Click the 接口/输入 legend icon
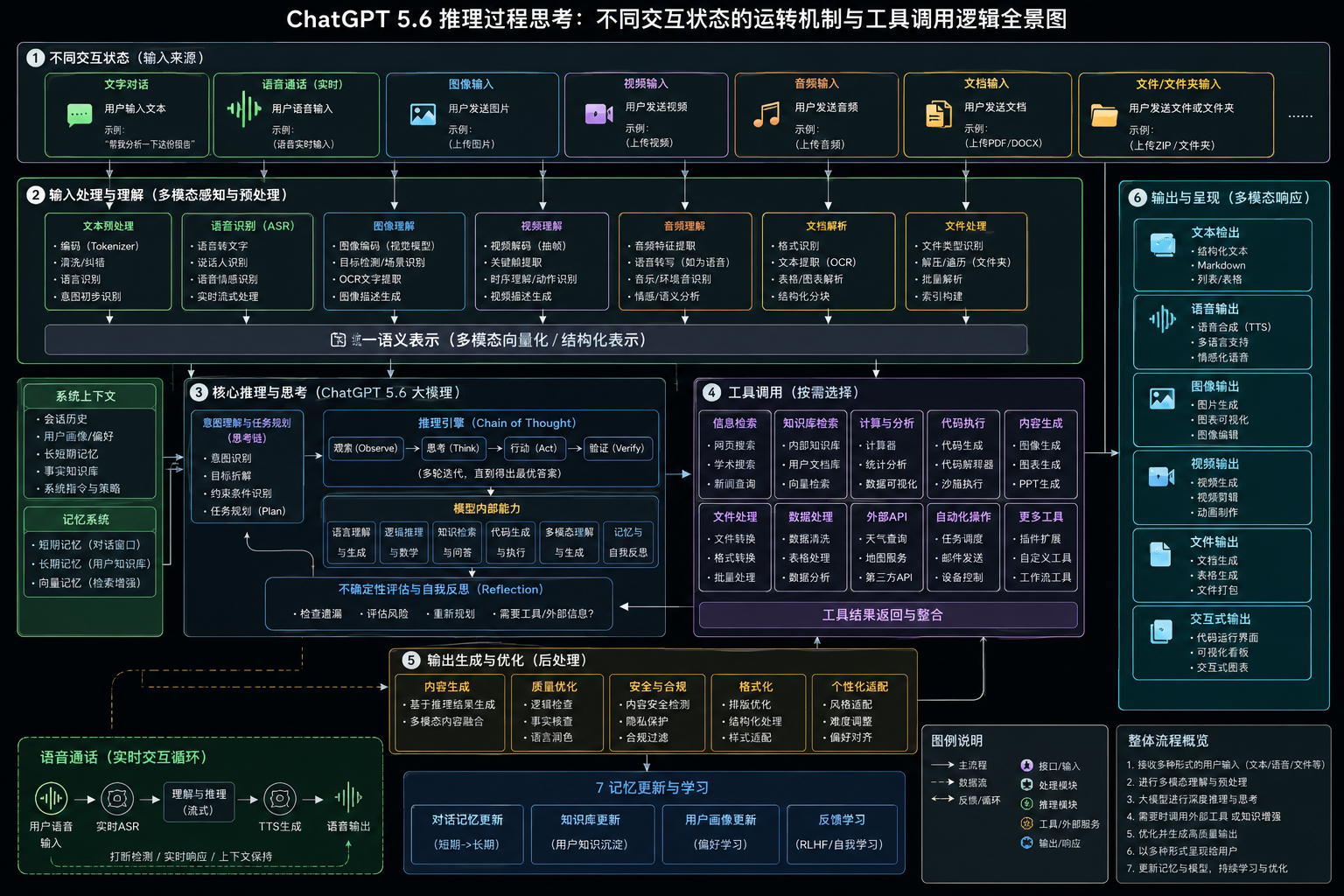The image size is (1344, 896). point(1026,766)
